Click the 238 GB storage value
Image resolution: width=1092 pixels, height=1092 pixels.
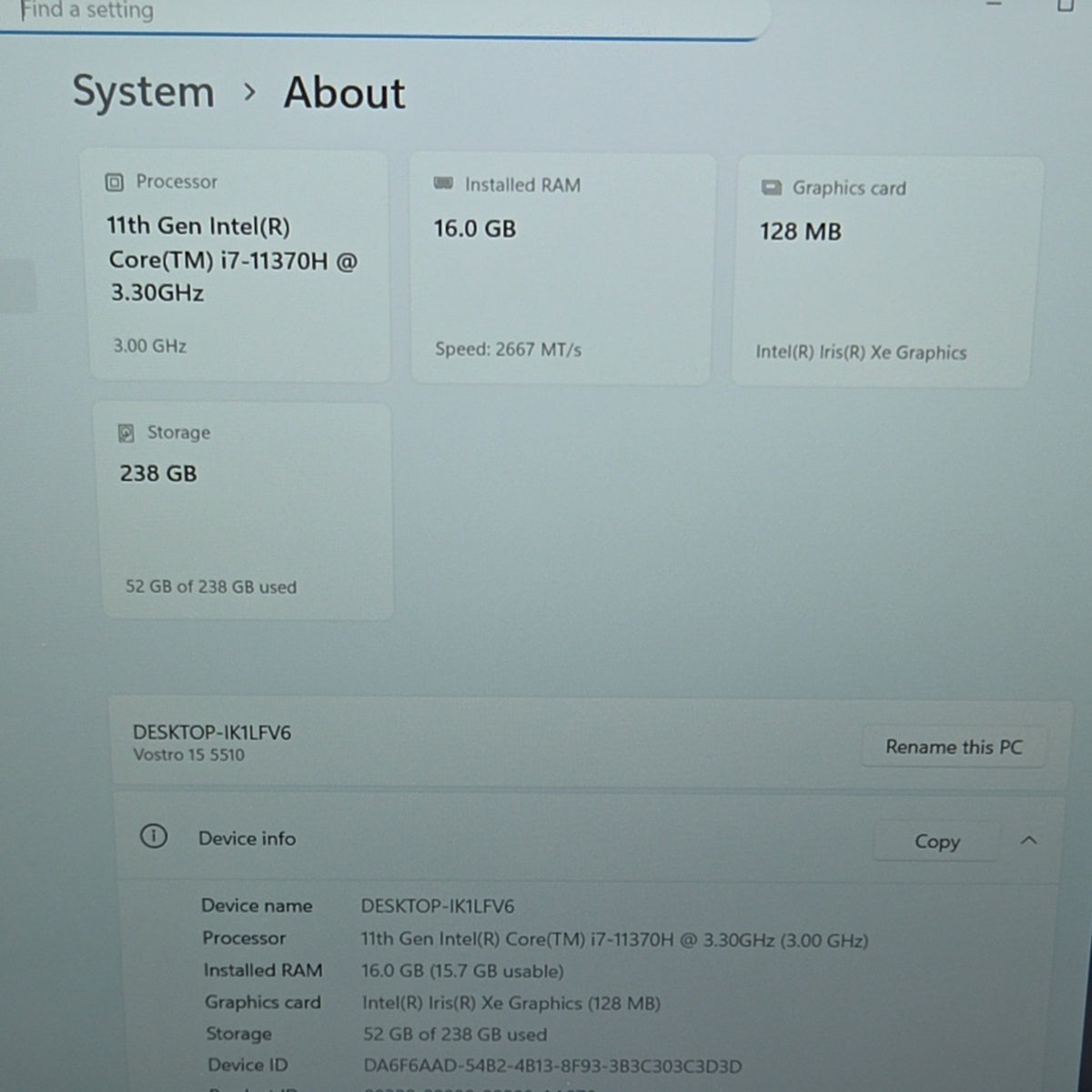[x=158, y=473]
